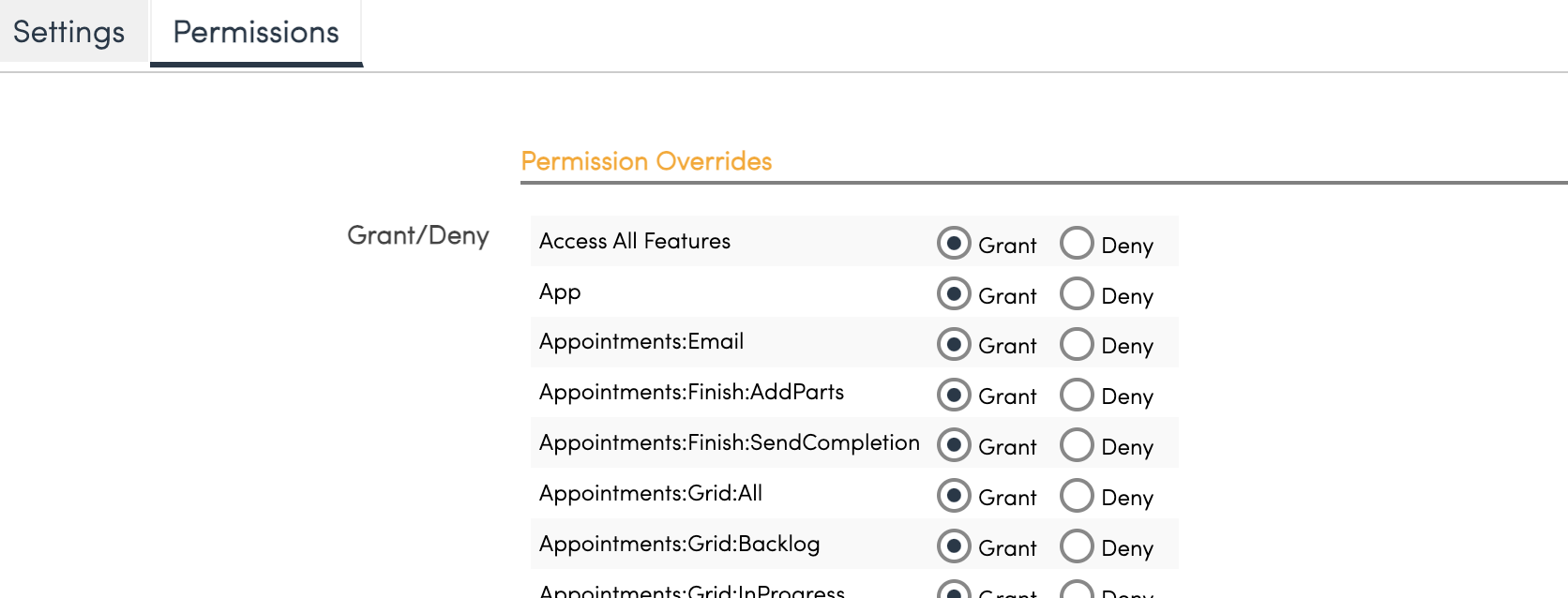
Task: Set App permission to Deny
Action: [x=1077, y=293]
